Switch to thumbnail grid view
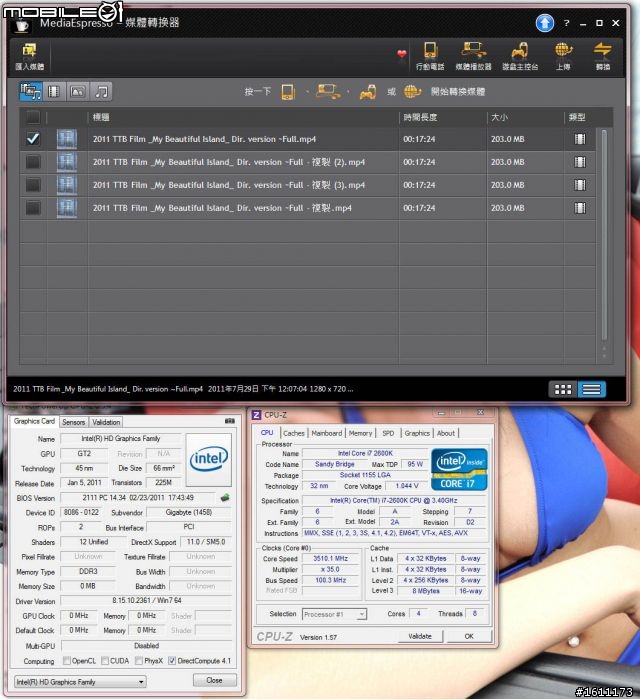Viewport: 640px width, 700px height. (562, 389)
